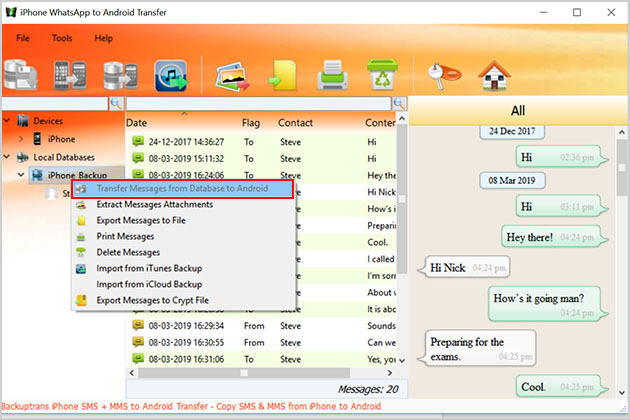Click the backup database toolbar icon
This screenshot has height=420, width=630.
click(20, 75)
